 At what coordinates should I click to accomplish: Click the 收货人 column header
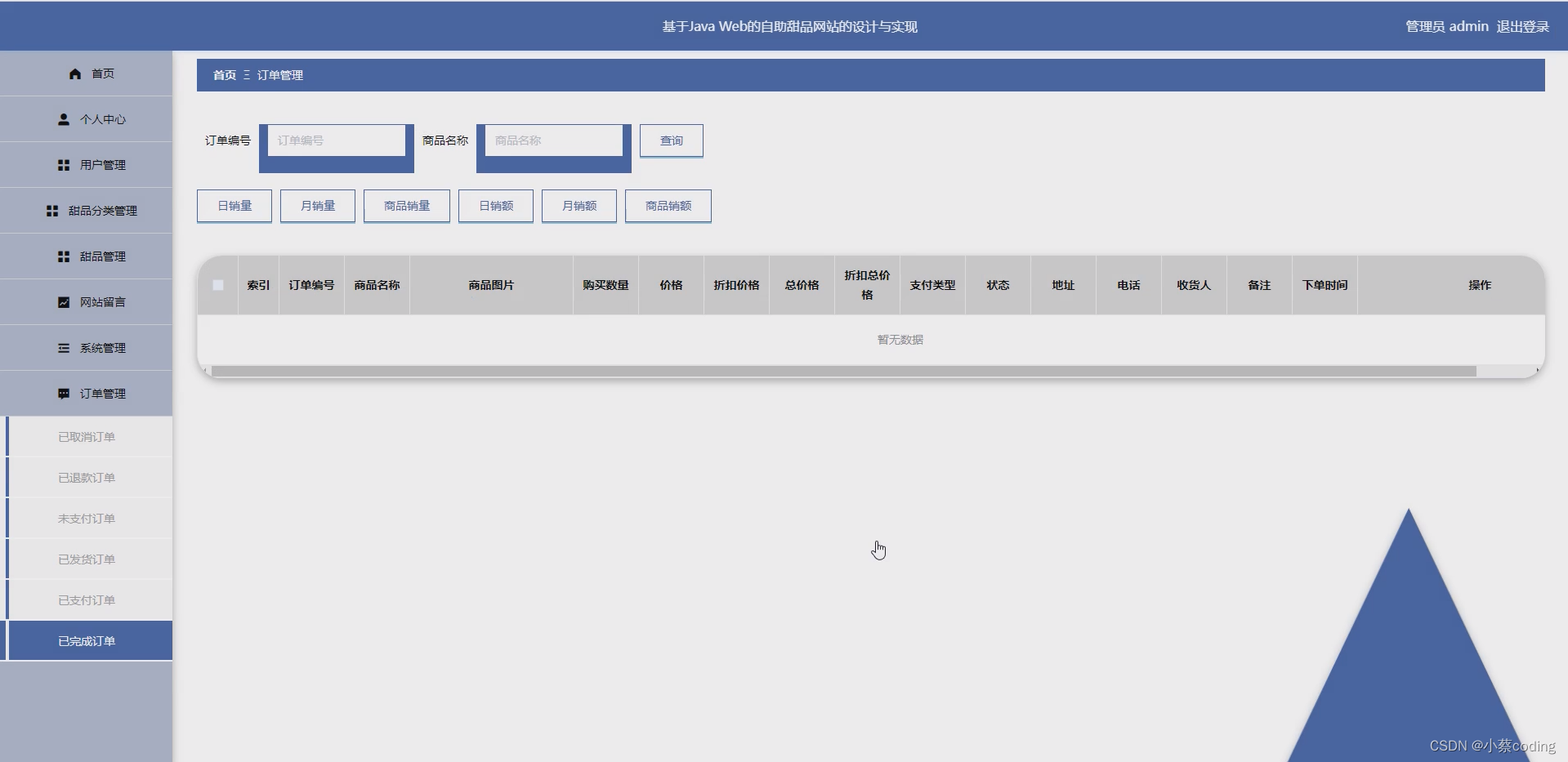tap(1194, 285)
